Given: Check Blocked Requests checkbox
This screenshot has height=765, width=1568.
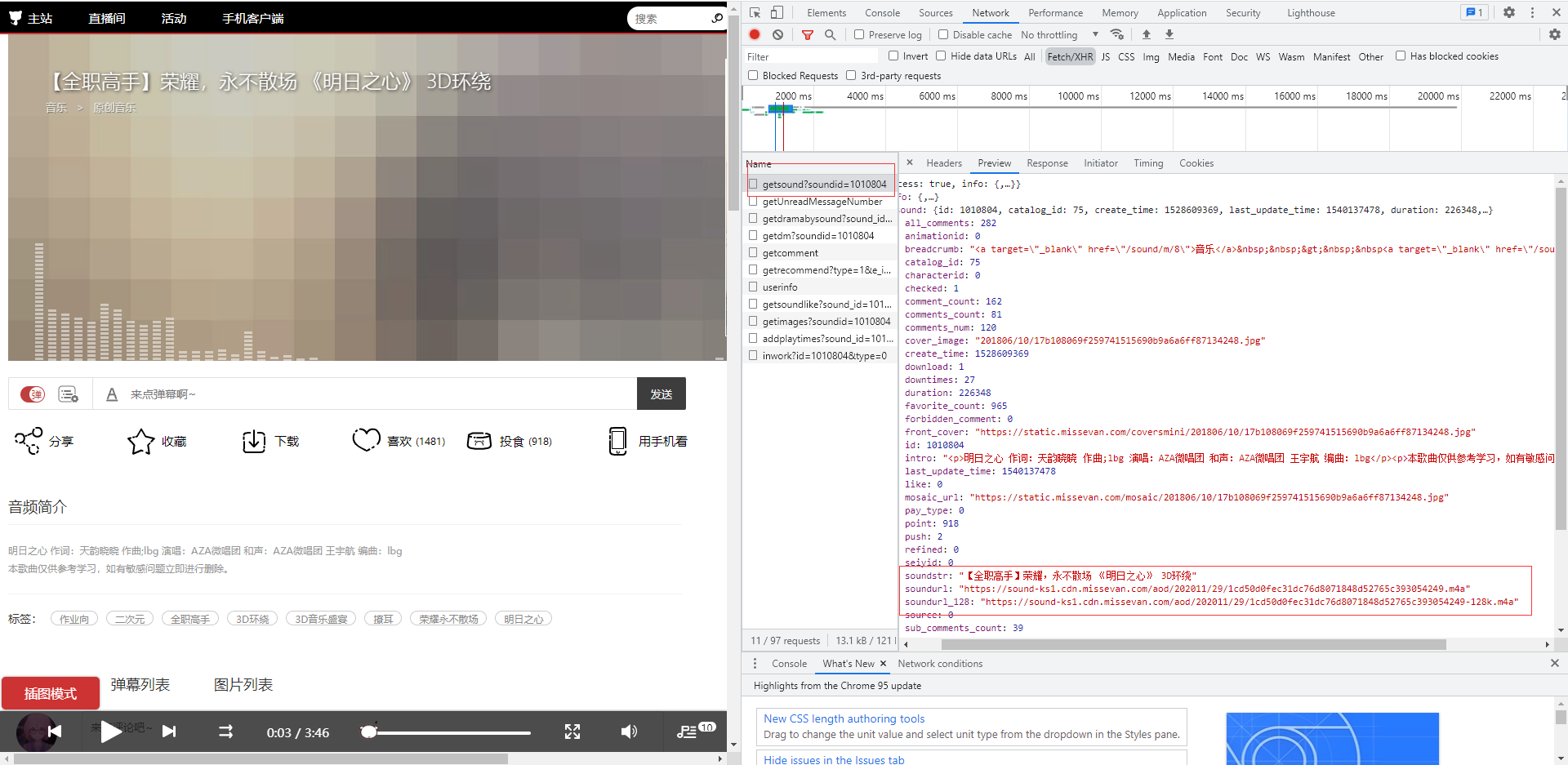Looking at the screenshot, I should [753, 75].
